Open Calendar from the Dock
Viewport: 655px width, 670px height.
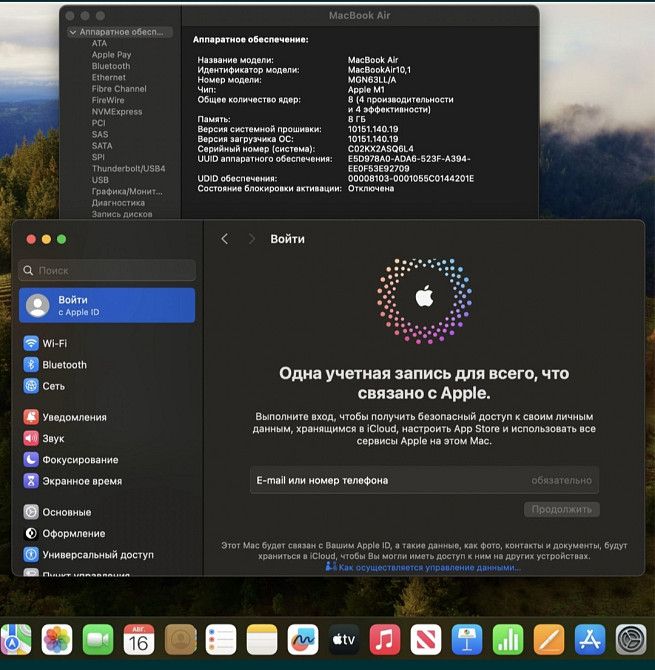click(x=139, y=639)
